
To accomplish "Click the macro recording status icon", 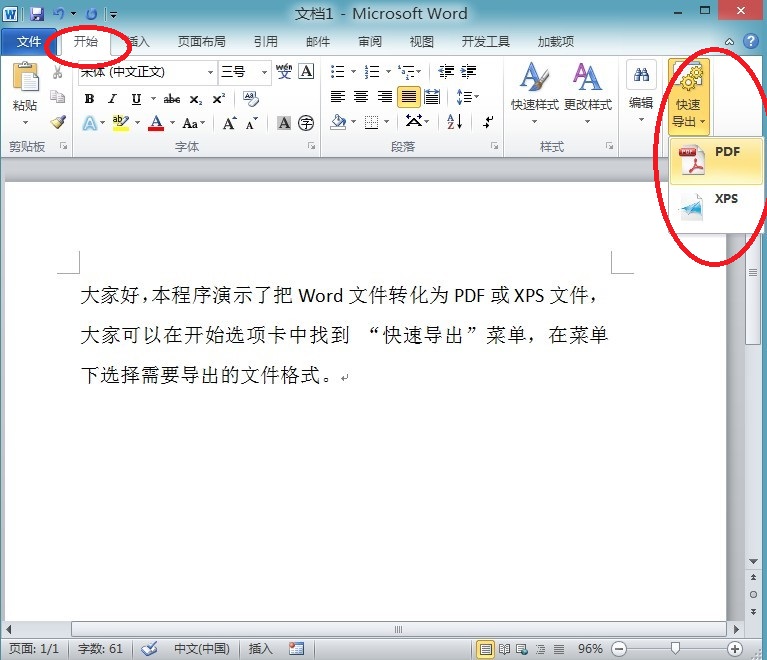I will [x=296, y=649].
